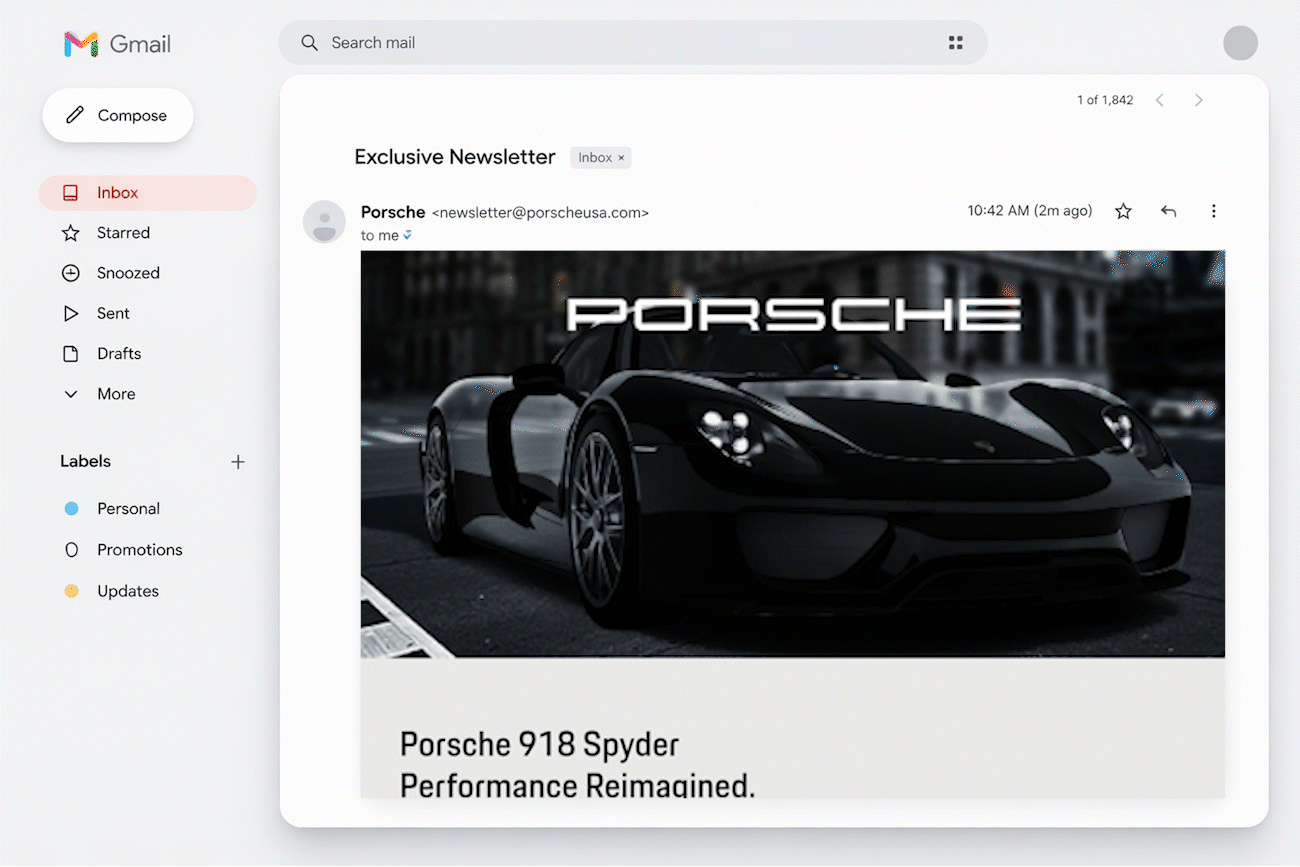This screenshot has height=867, width=1300.
Task: Go to the previous (newer) email arrow
Action: click(x=1160, y=100)
